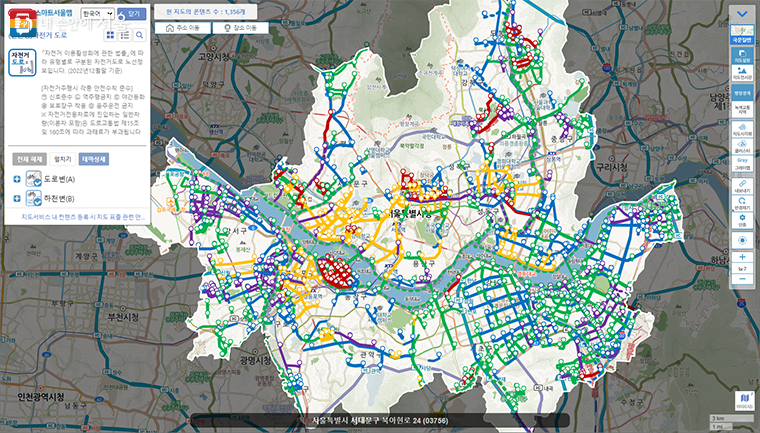This screenshot has width=760, height=433.
Task: Toggle the Gray 그레이맵 mode
Action: coord(742,164)
